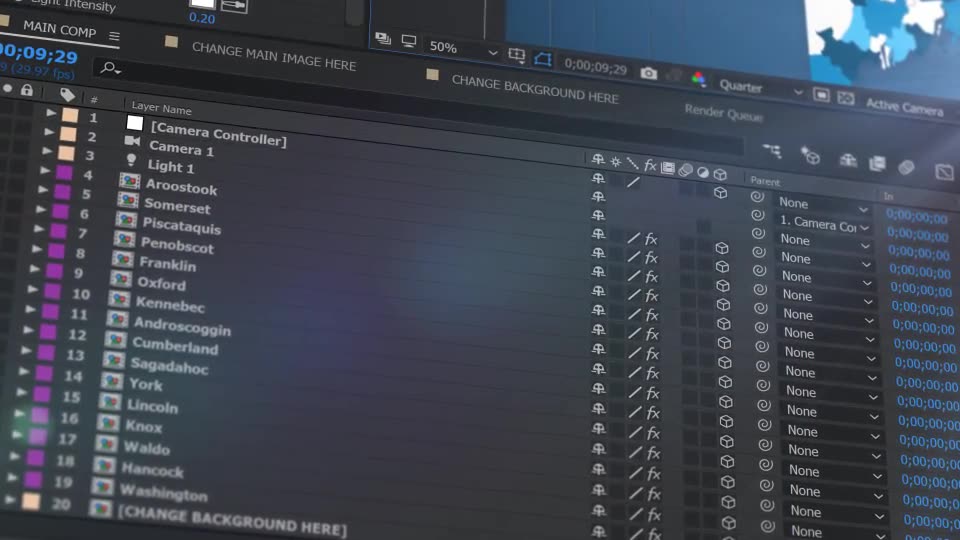Open the Quarter resolution dropdown
Screen dimensions: 960x540
click(x=760, y=88)
